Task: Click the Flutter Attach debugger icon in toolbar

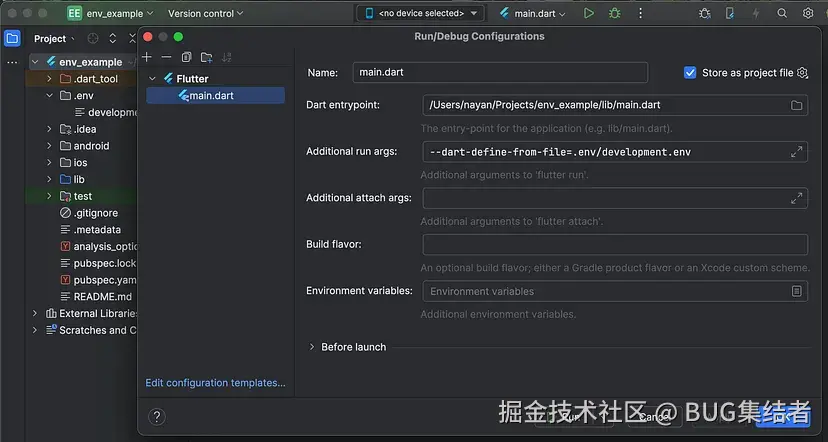Action: (704, 13)
